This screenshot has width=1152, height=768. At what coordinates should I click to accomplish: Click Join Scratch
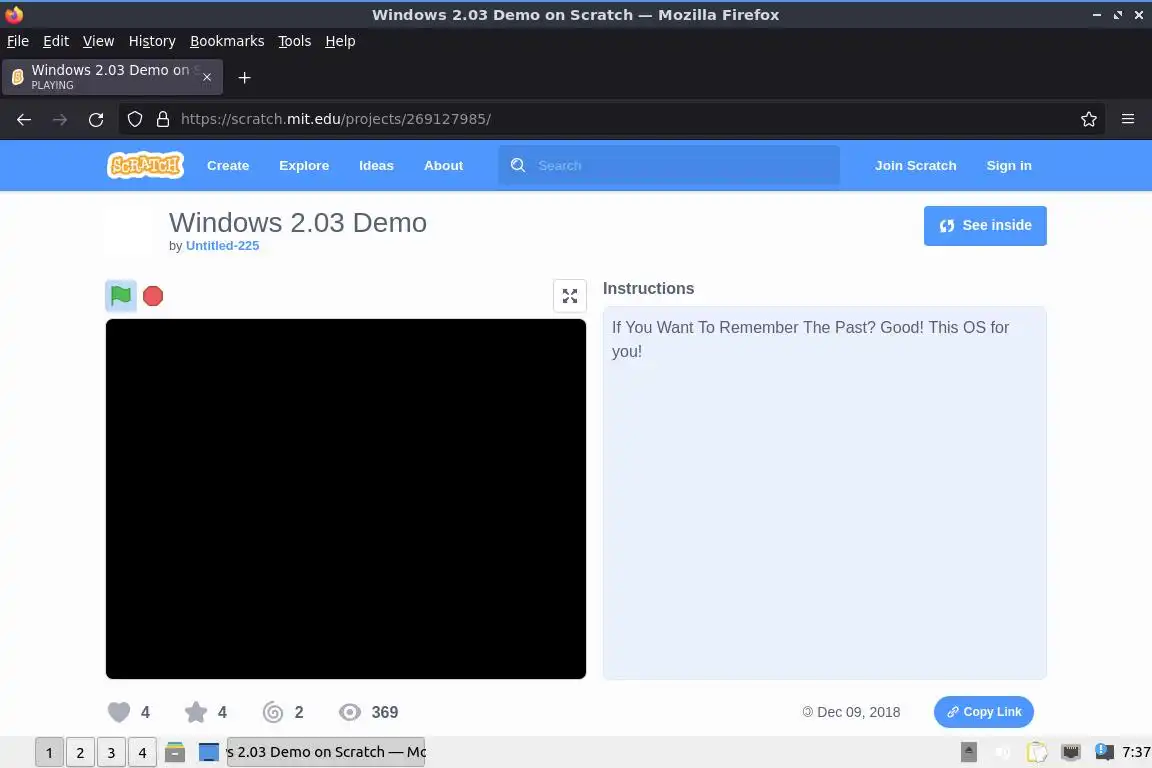pos(915,165)
